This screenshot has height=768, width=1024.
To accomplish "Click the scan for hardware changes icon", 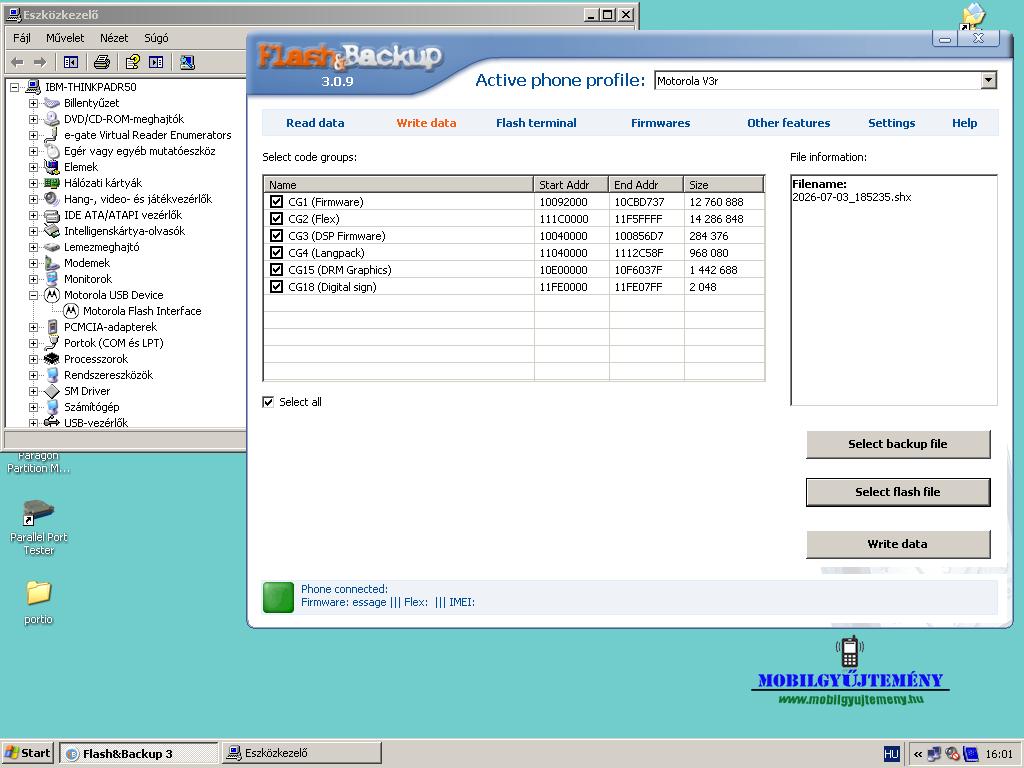I will (187, 62).
